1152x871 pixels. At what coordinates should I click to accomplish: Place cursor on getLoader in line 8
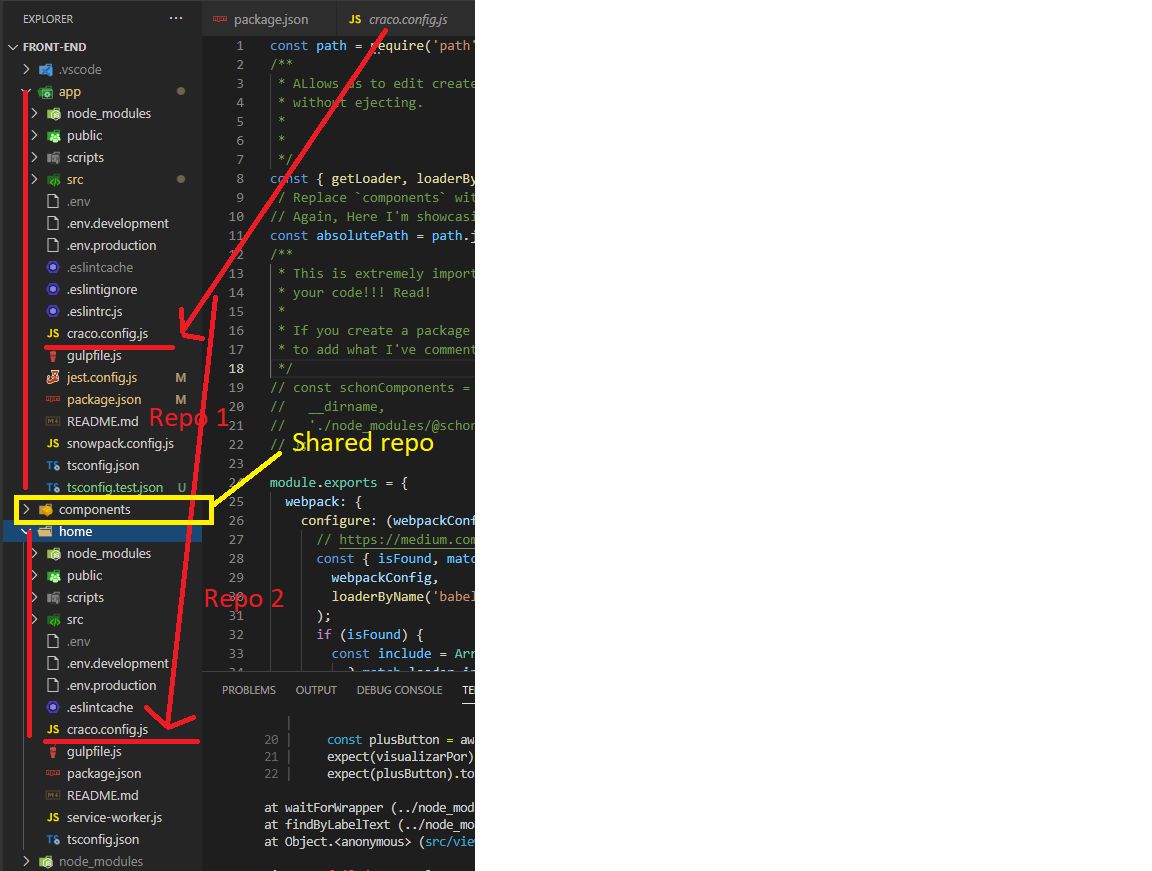(366, 178)
